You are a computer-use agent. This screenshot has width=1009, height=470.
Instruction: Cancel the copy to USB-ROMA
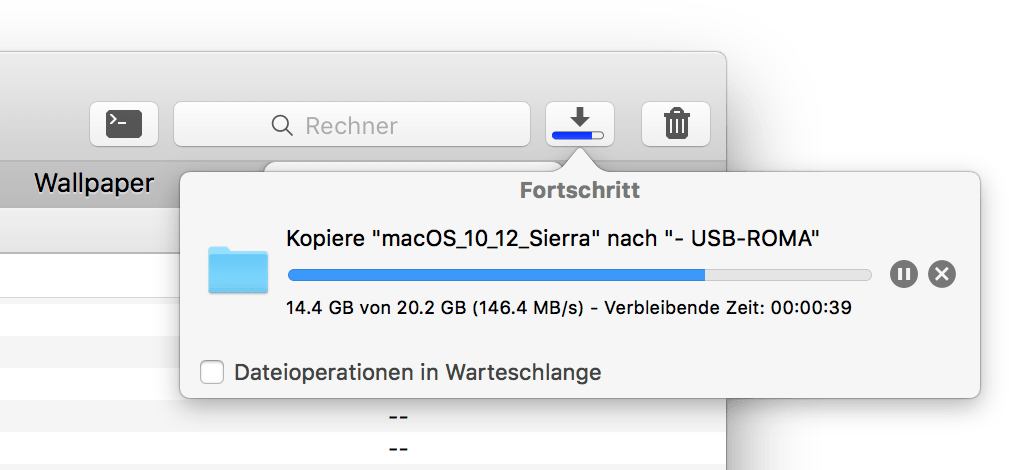[x=941, y=275]
